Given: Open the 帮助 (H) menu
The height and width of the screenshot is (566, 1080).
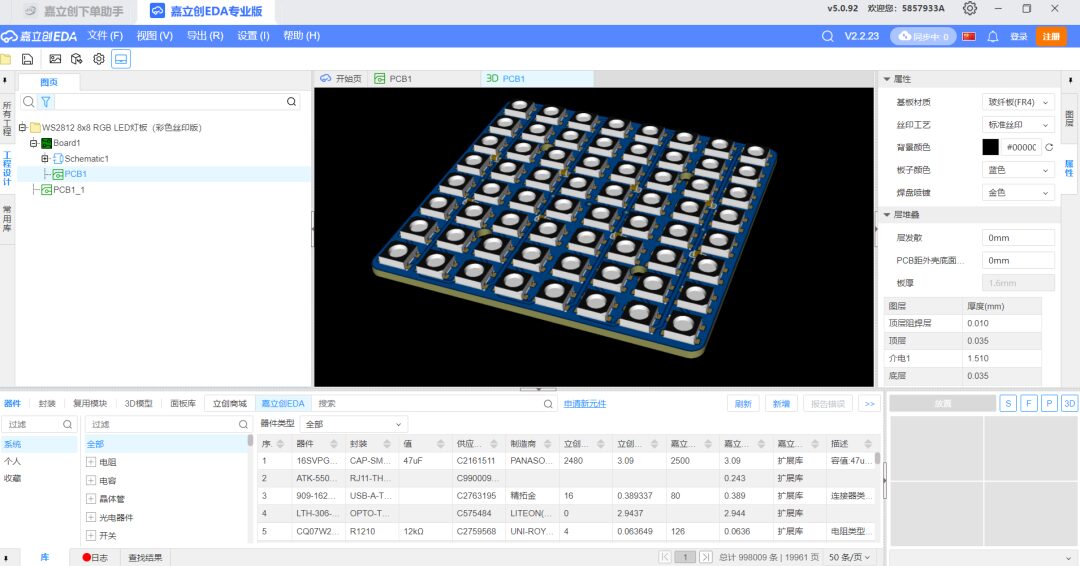Looking at the screenshot, I should click(x=302, y=36).
